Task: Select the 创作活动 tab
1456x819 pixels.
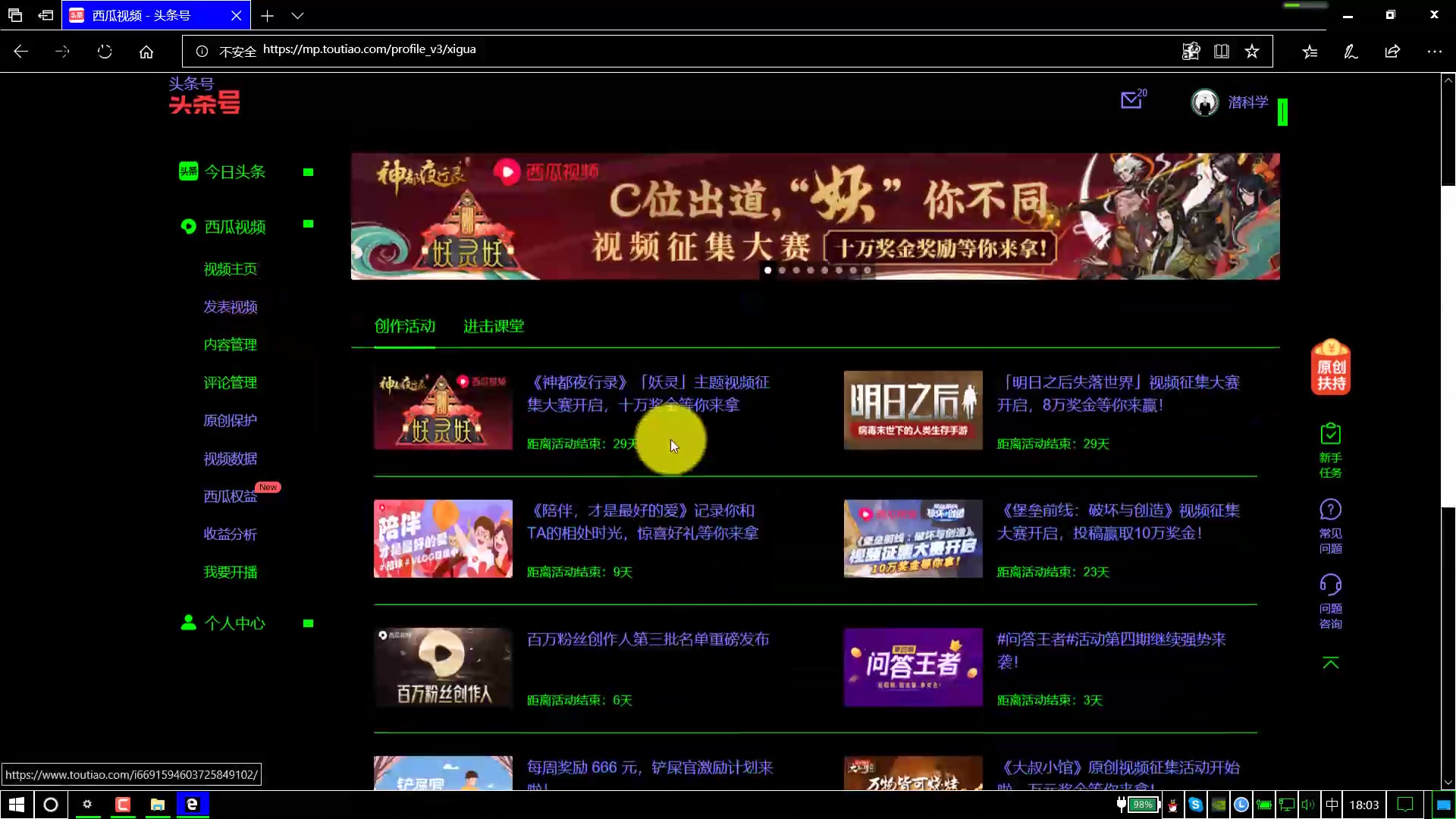Action: point(405,326)
